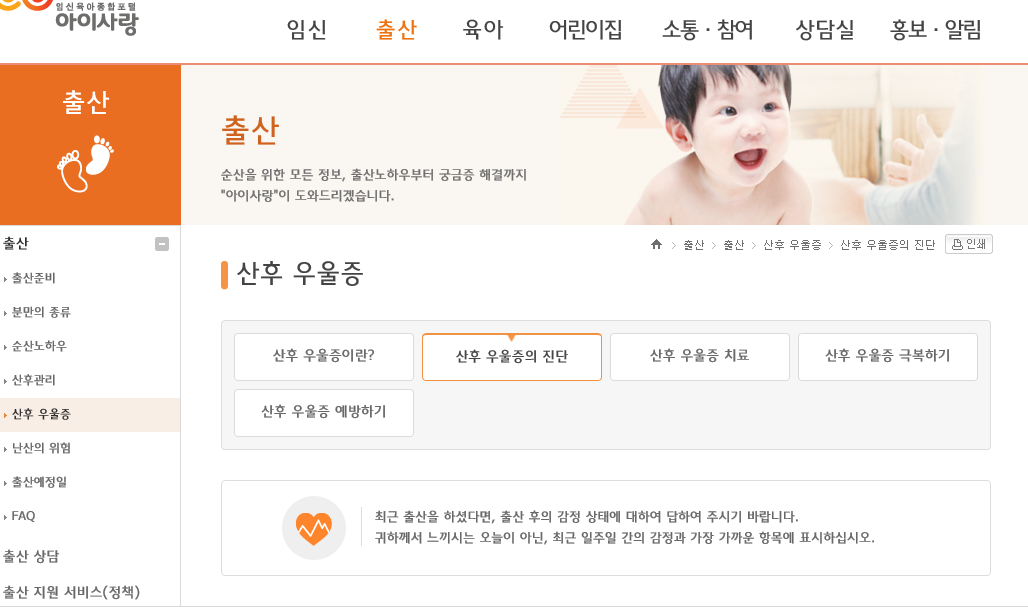Select the 산후 우울증 극복하기 tab
The width and height of the screenshot is (1028, 607).
click(x=888, y=357)
